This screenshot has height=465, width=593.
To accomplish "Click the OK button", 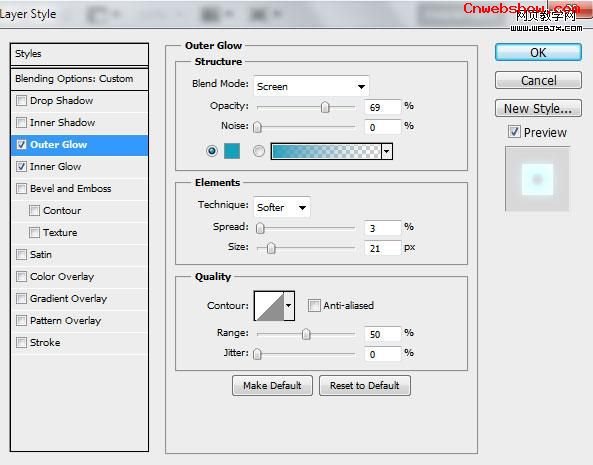I will tap(538, 52).
